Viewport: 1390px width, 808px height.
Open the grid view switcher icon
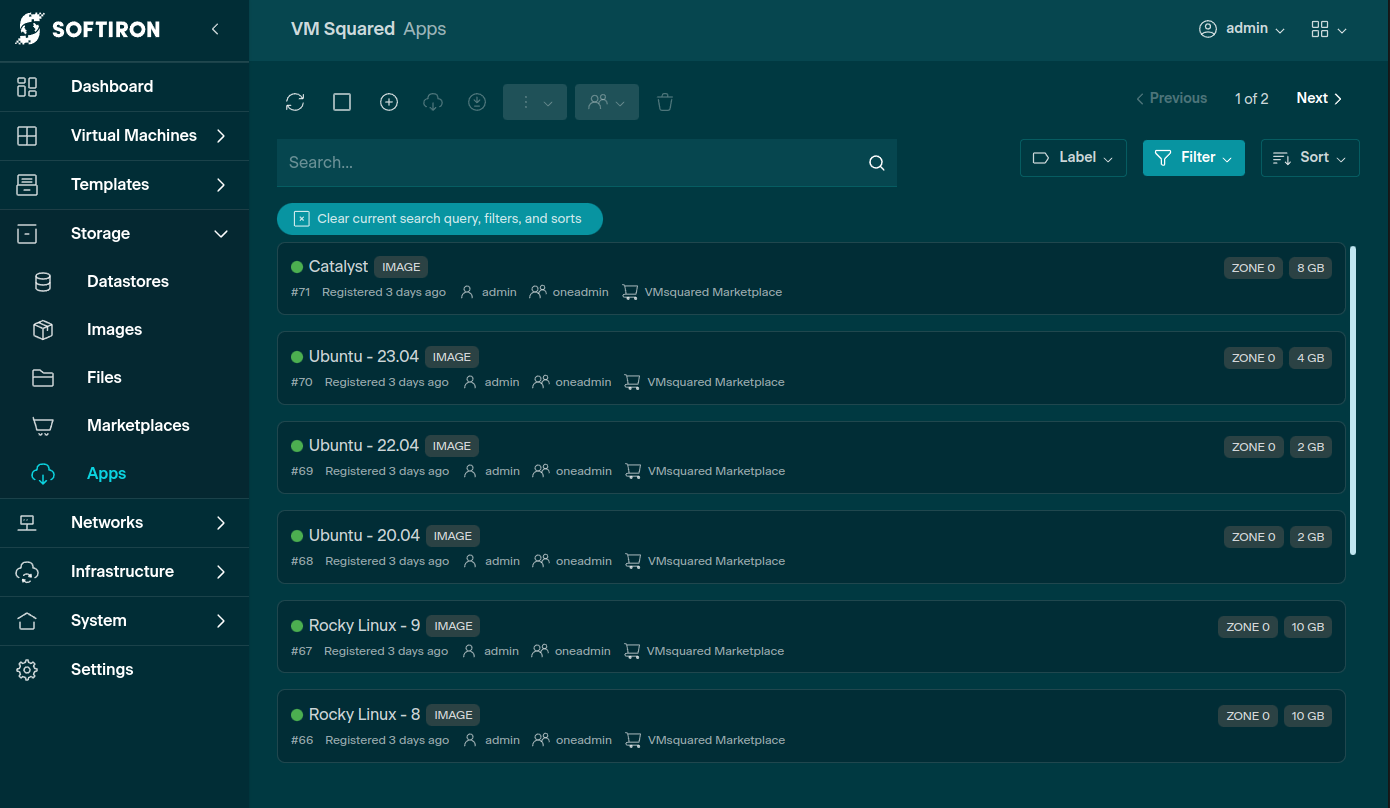[x=1328, y=29]
